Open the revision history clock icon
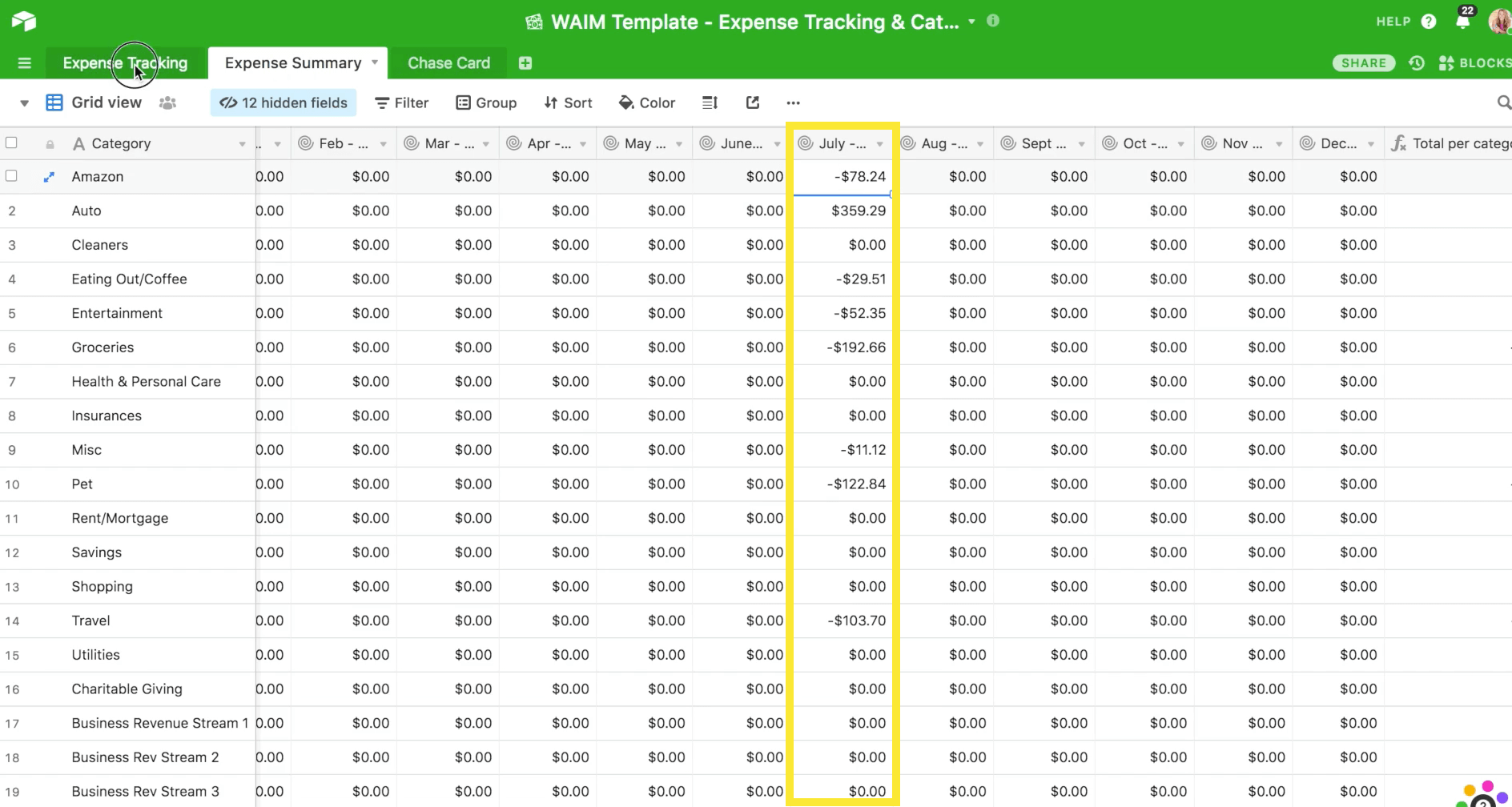The height and width of the screenshot is (807, 1512). [1417, 63]
